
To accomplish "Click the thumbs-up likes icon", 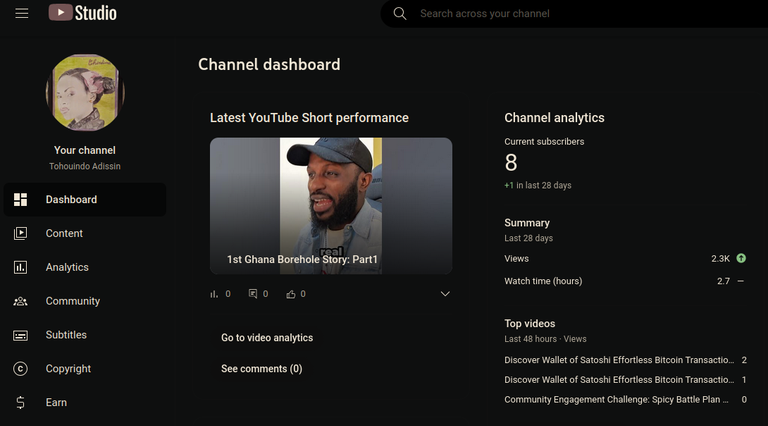I will tap(291, 294).
